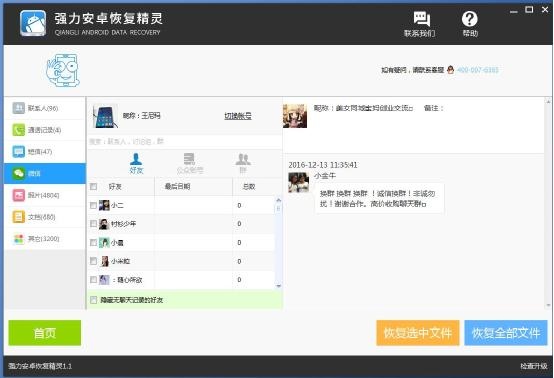Select the 文档(680) documents sidebar icon
Screen dimensions: 554x378
18,217
